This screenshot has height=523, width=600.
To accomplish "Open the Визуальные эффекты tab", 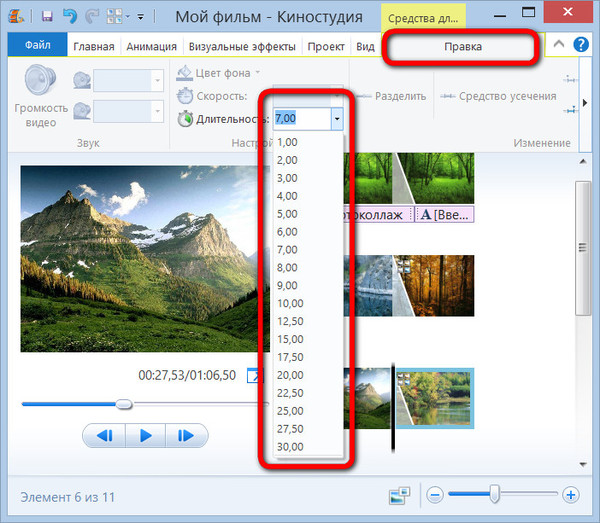I will pos(240,46).
